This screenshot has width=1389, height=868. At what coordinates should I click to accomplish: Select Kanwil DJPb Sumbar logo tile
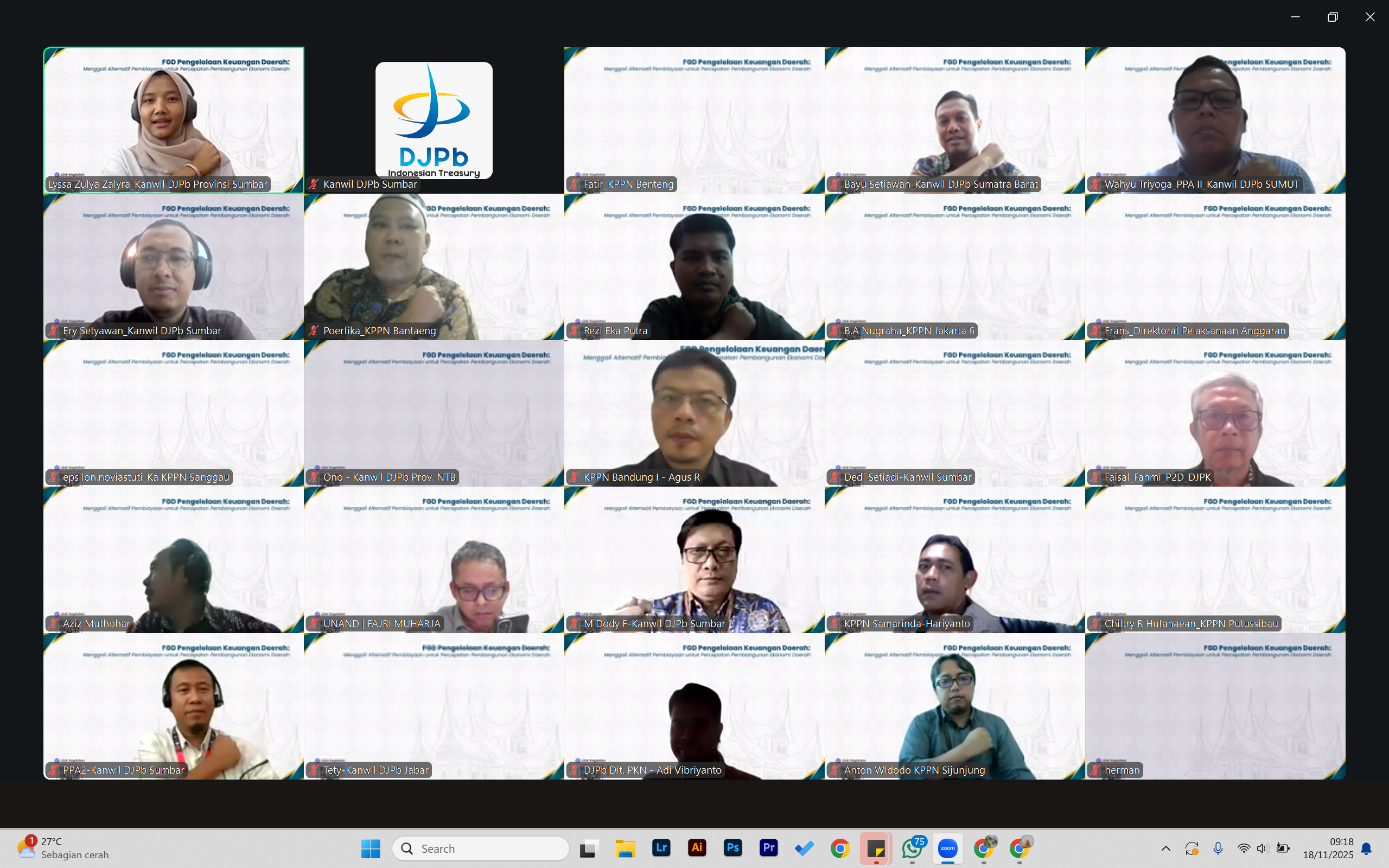(x=434, y=120)
